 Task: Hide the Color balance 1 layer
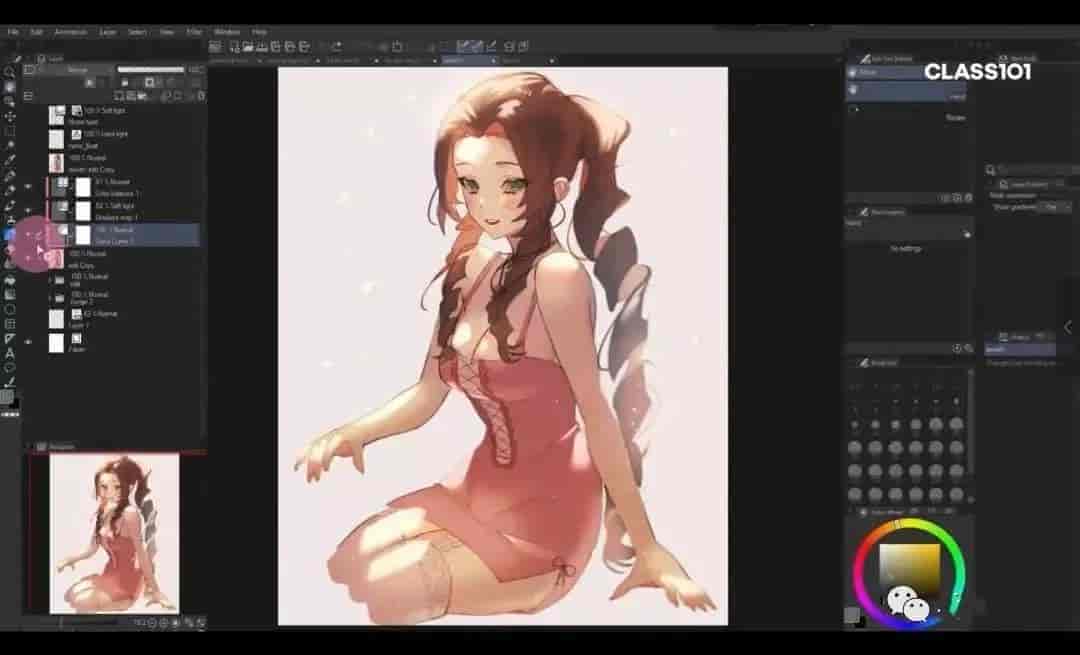pos(28,187)
